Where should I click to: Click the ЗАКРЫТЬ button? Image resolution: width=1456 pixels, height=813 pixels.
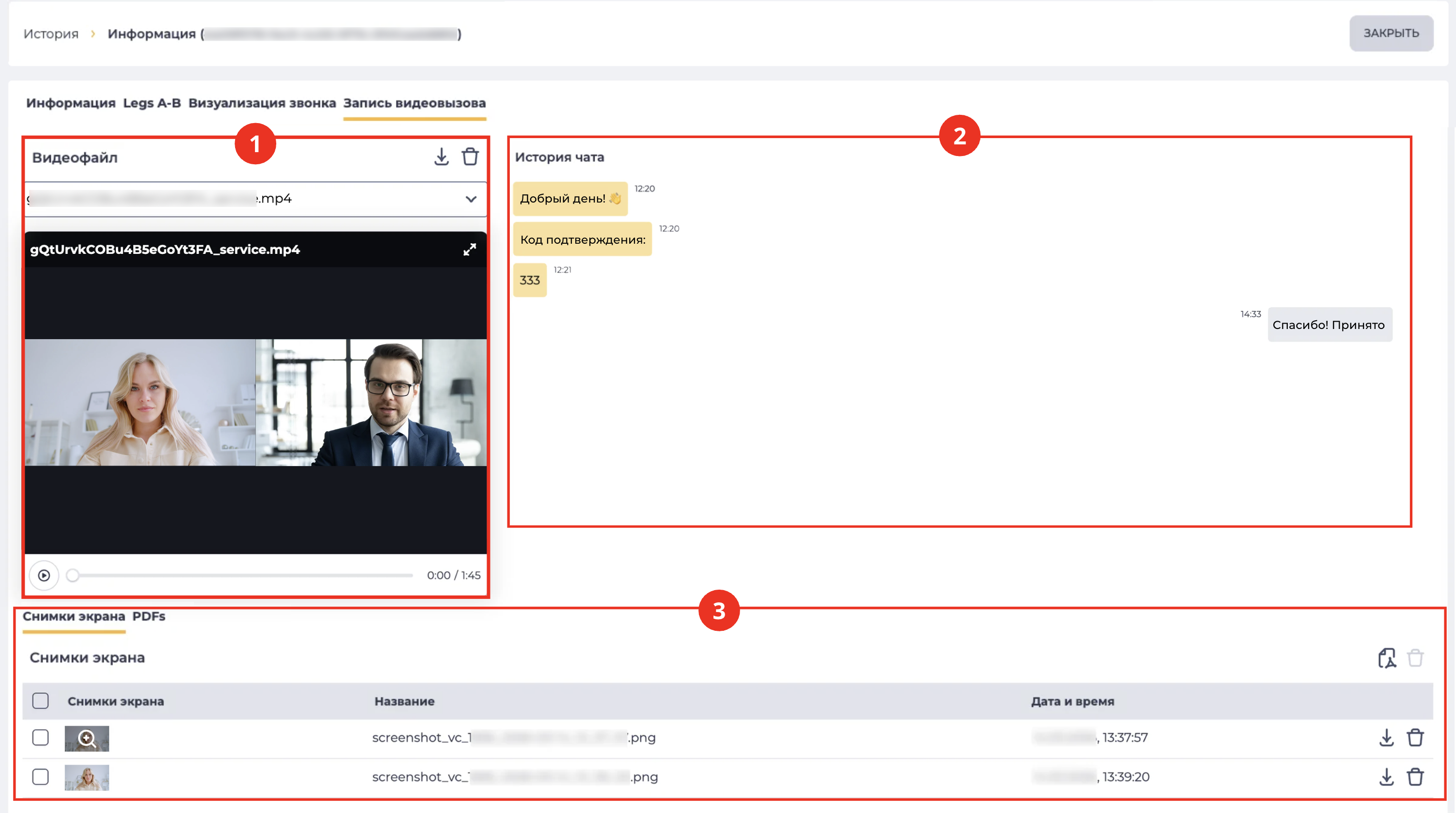tap(1391, 33)
